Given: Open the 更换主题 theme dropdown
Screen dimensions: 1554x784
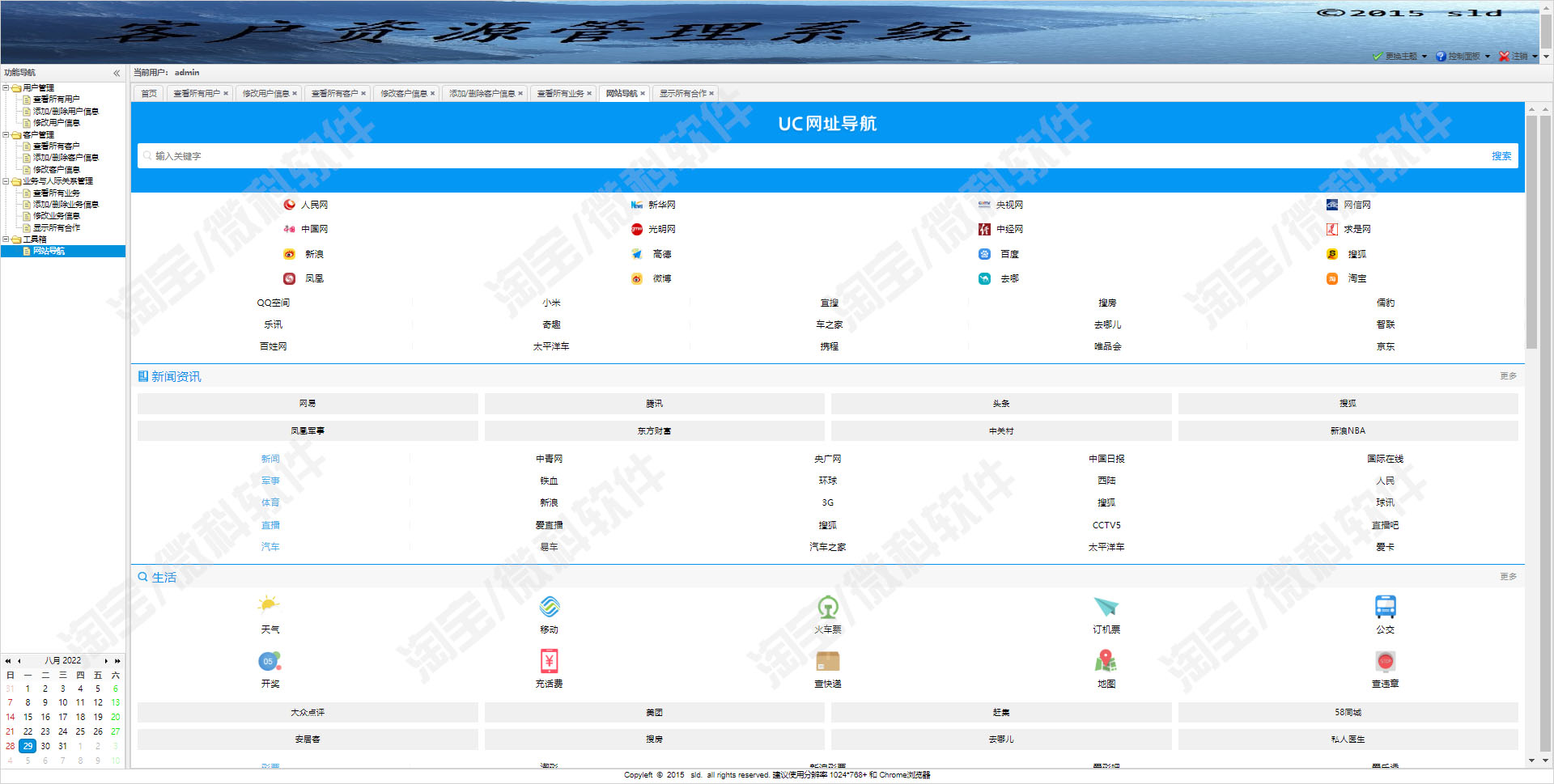Looking at the screenshot, I should pos(1400,56).
